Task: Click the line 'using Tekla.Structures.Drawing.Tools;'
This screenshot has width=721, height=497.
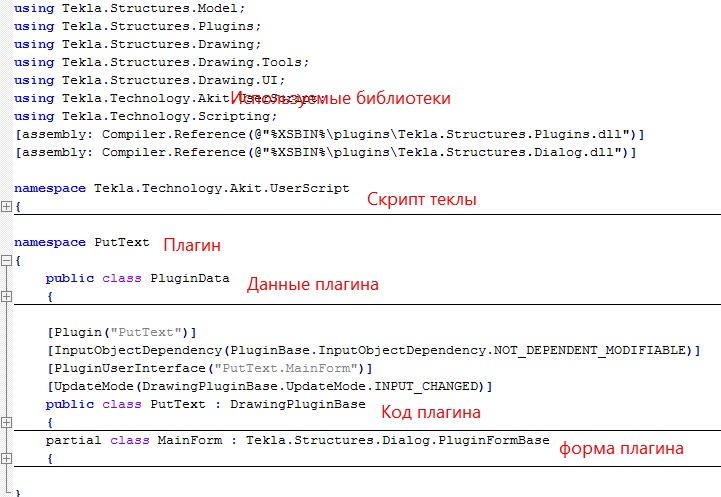Action: point(161,62)
